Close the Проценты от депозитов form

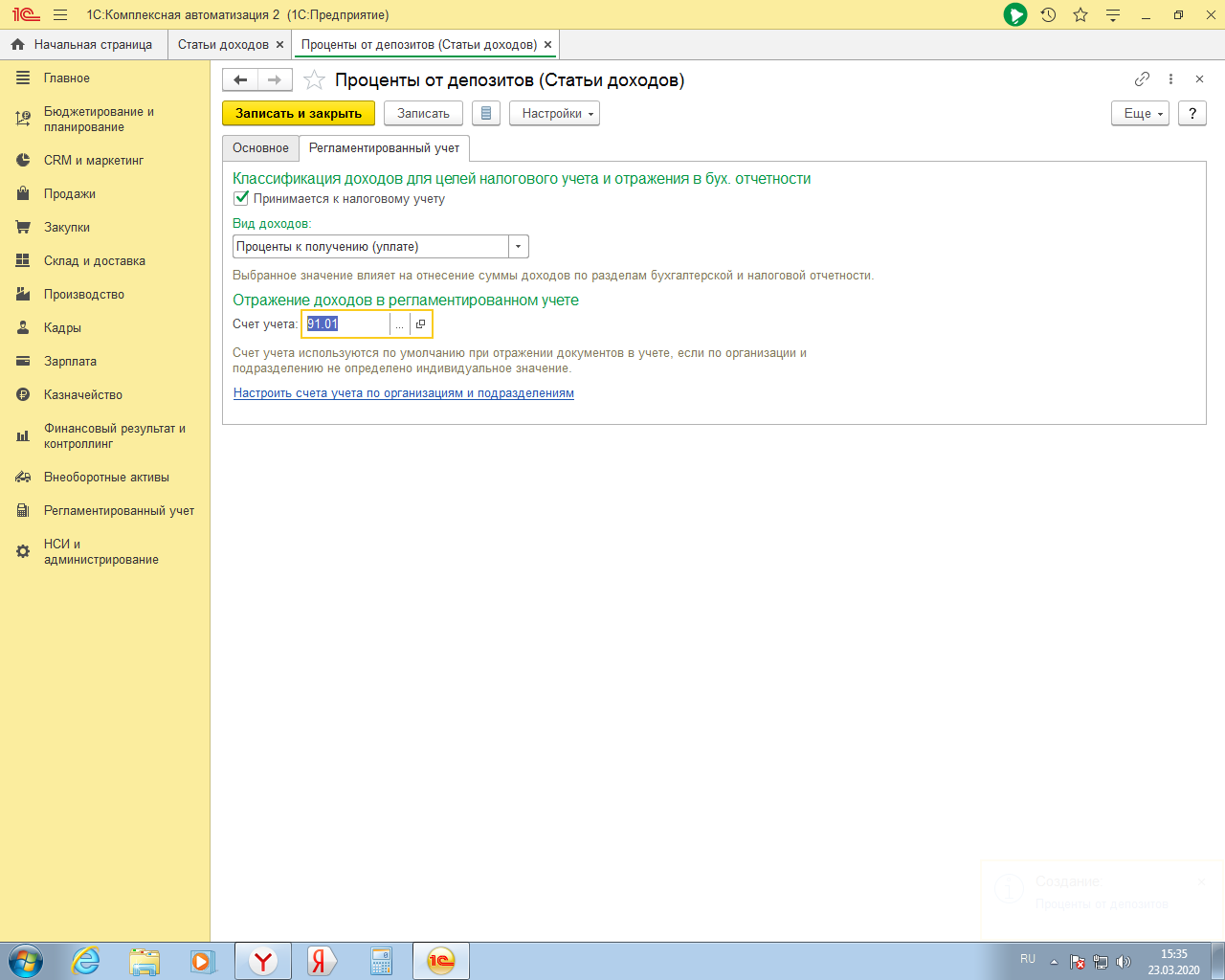tap(1199, 79)
